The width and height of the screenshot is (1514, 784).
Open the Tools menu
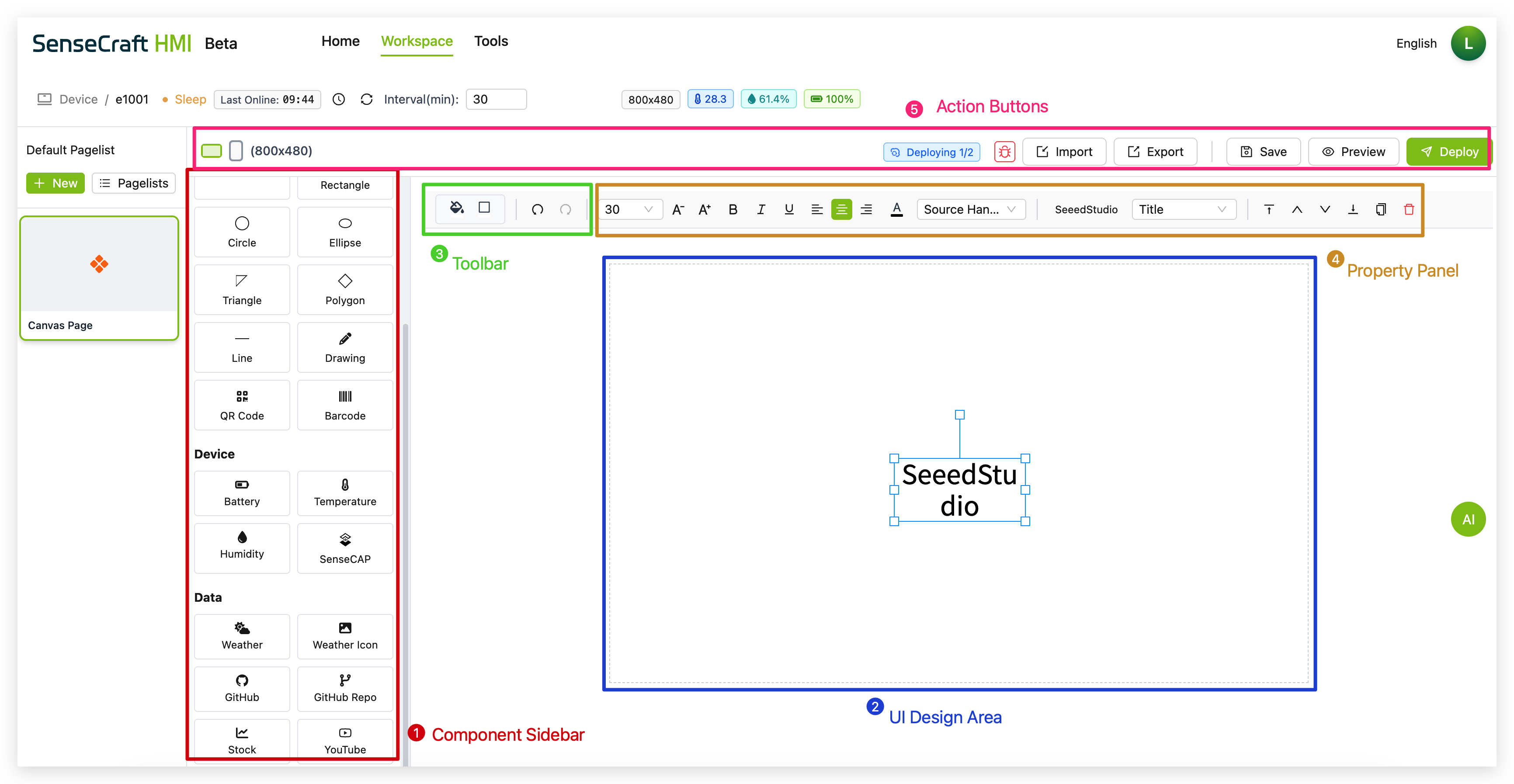pyautogui.click(x=491, y=41)
